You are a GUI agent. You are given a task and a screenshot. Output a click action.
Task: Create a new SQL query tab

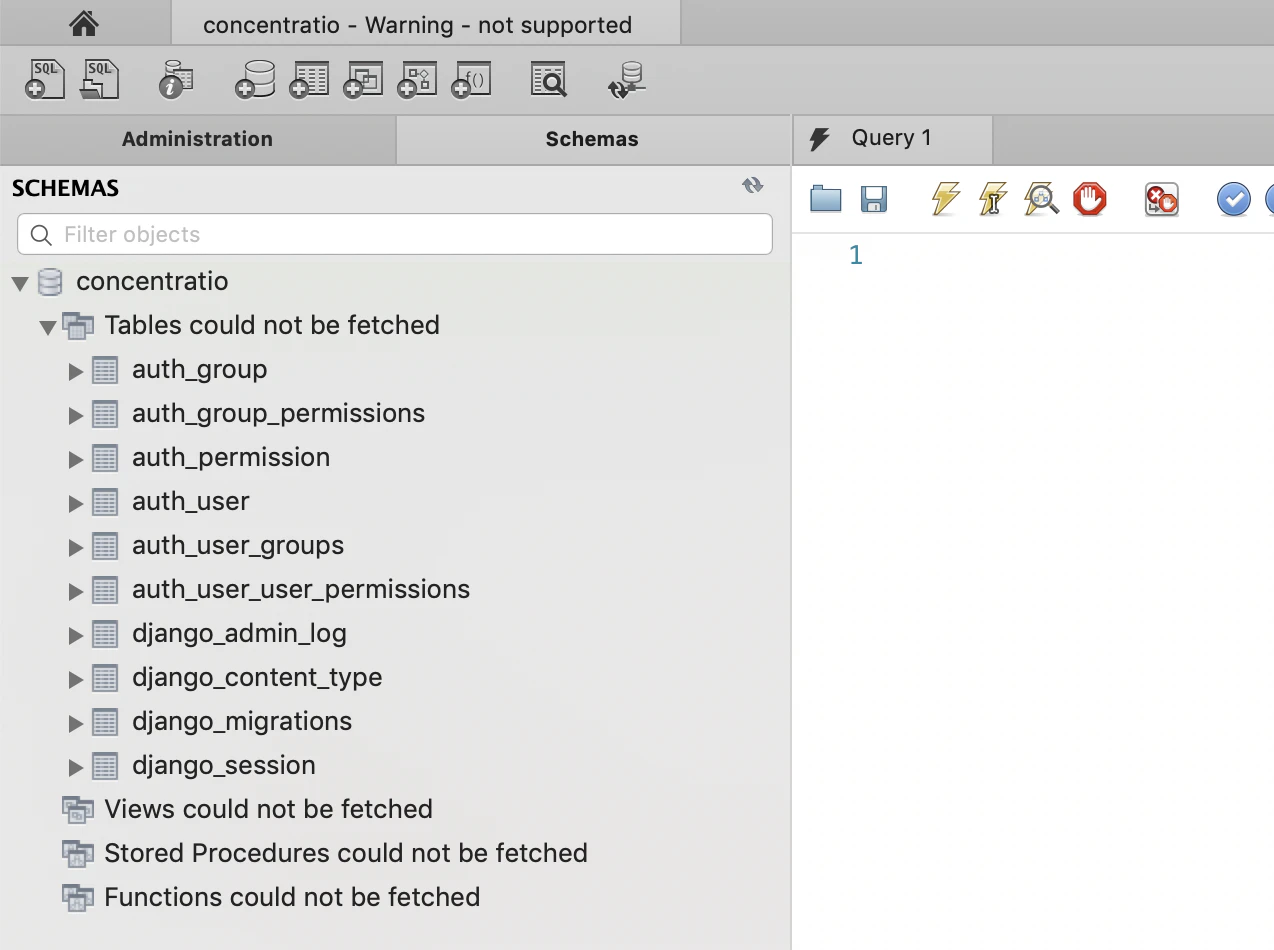pyautogui.click(x=45, y=79)
